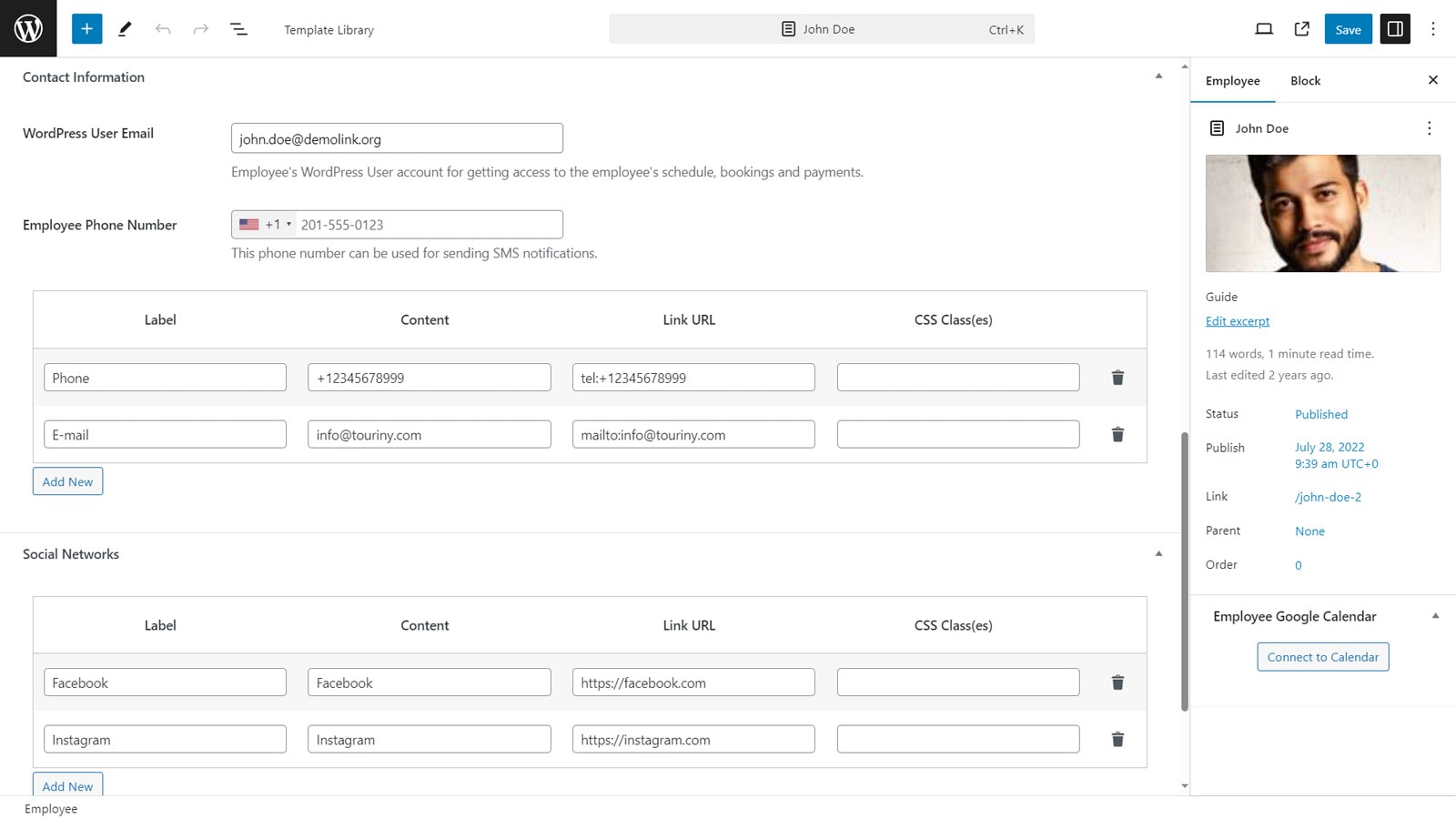Switch to the Block tab
The width and height of the screenshot is (1456, 819).
1305,80
